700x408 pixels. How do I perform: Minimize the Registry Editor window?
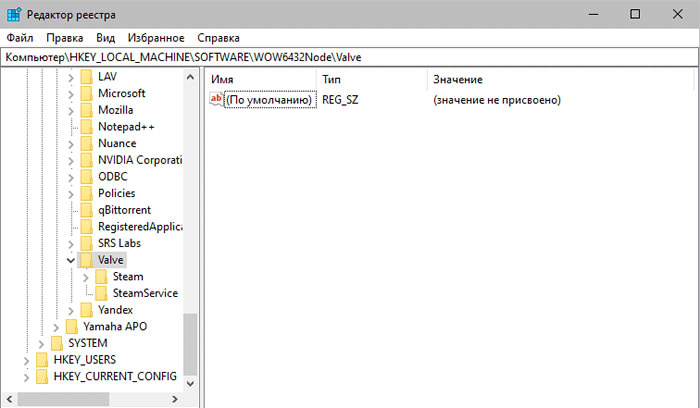[x=593, y=14]
